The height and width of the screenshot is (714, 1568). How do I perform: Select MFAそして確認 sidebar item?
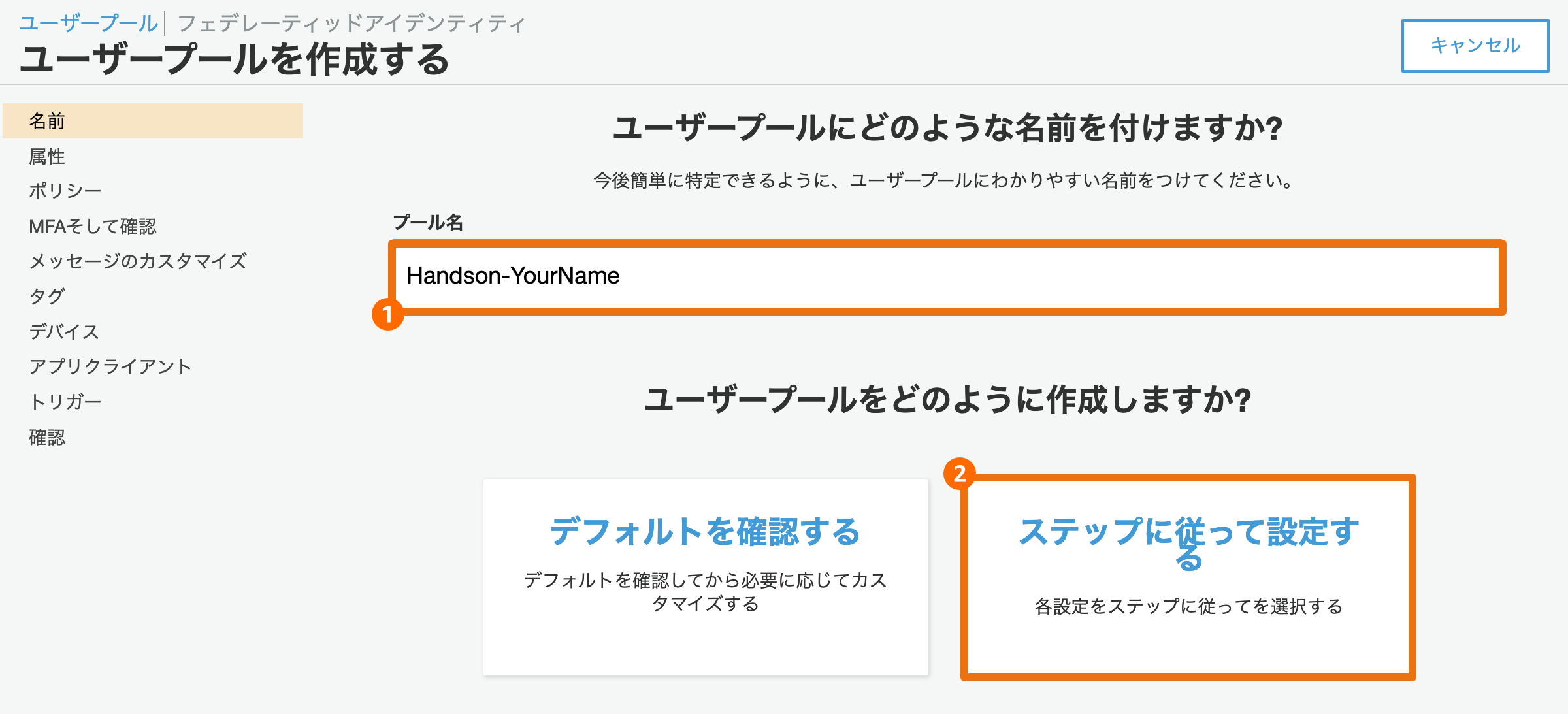[93, 226]
